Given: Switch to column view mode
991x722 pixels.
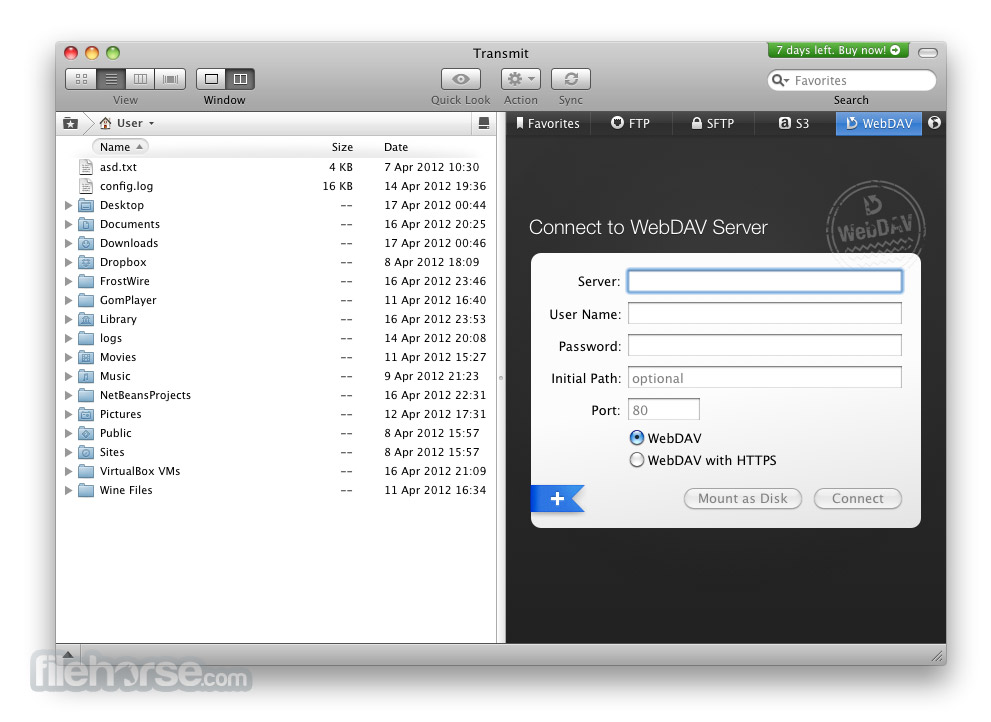Looking at the screenshot, I should [x=140, y=79].
